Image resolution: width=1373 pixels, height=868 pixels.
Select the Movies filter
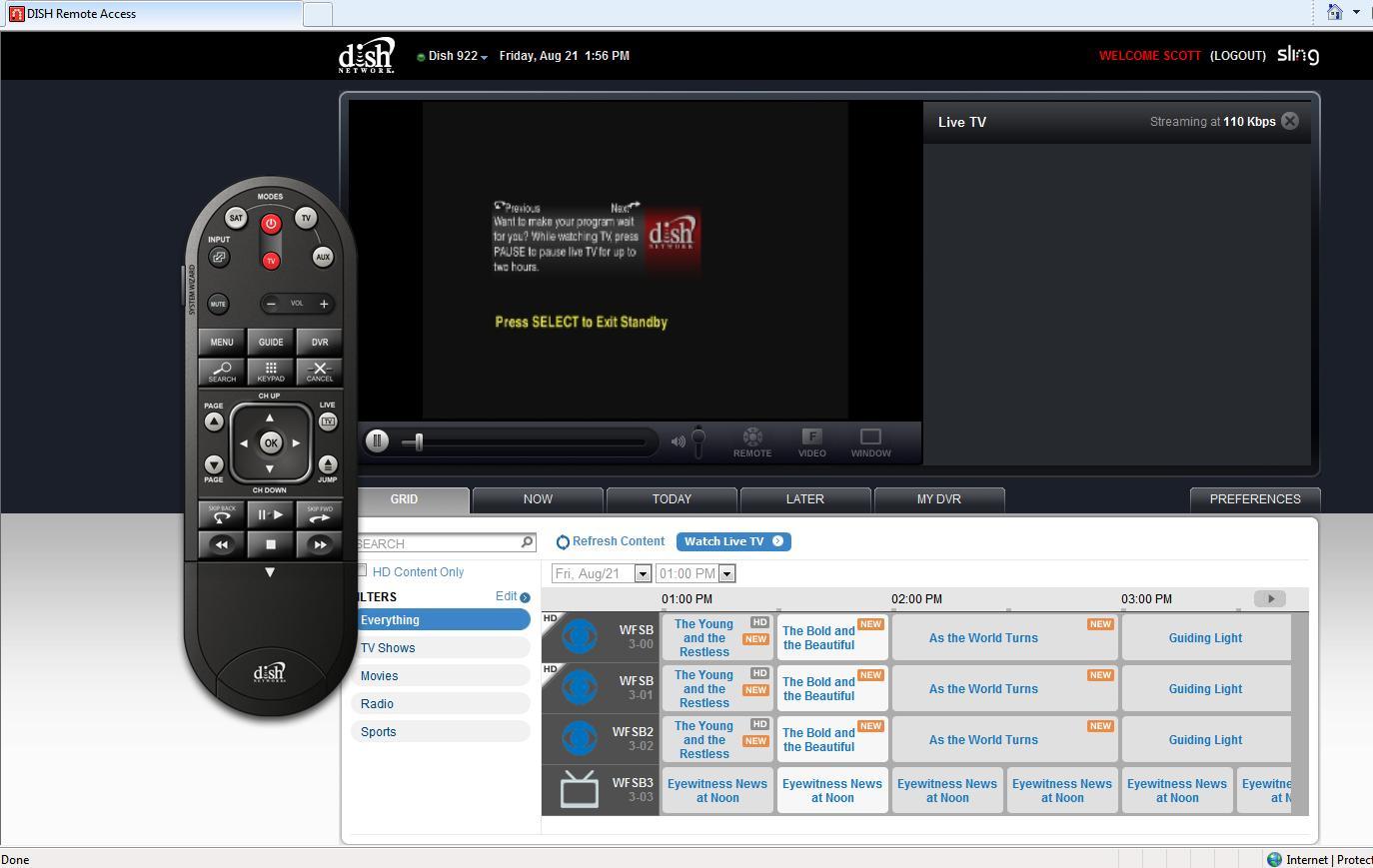[x=442, y=676]
